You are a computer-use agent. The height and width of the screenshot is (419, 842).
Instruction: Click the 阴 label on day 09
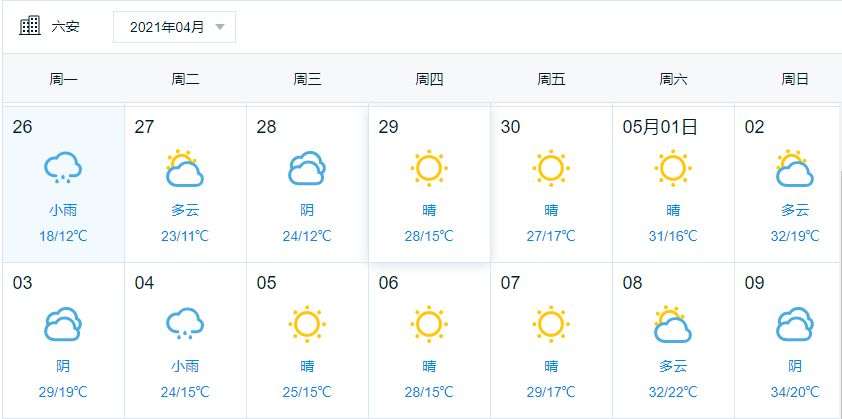point(795,366)
